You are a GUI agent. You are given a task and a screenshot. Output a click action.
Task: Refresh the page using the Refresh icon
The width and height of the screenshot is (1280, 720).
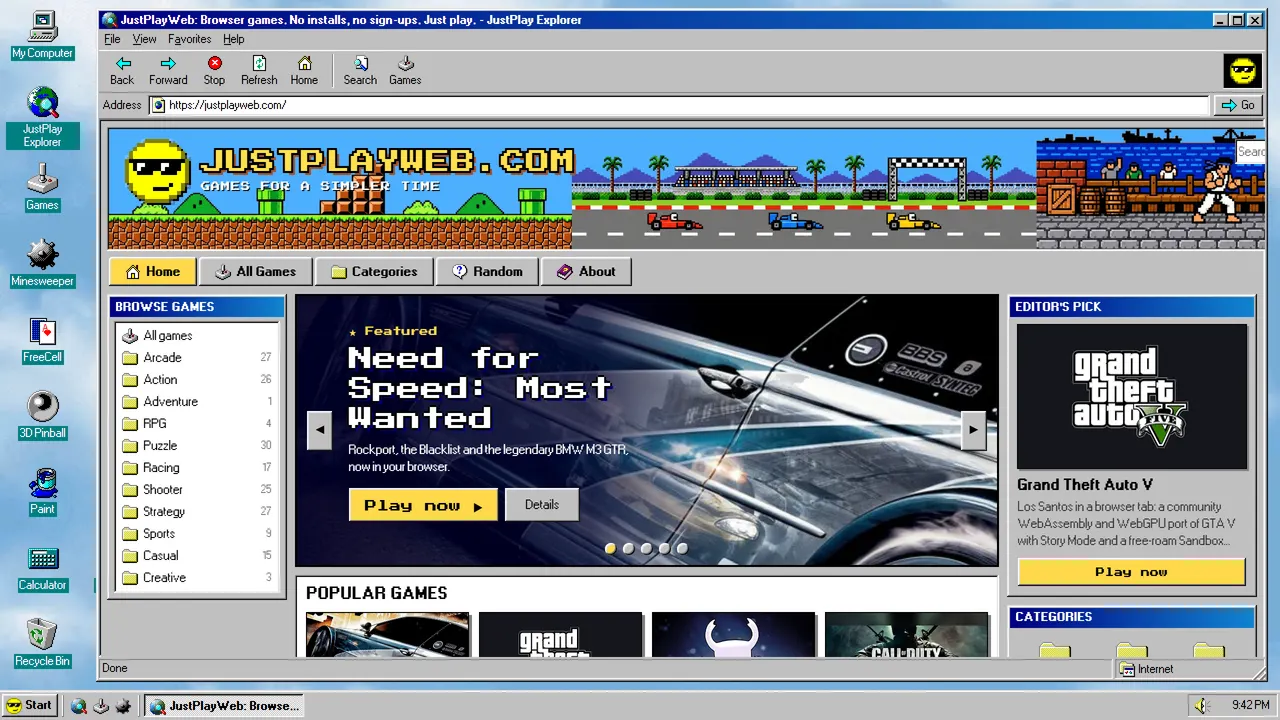pyautogui.click(x=259, y=70)
